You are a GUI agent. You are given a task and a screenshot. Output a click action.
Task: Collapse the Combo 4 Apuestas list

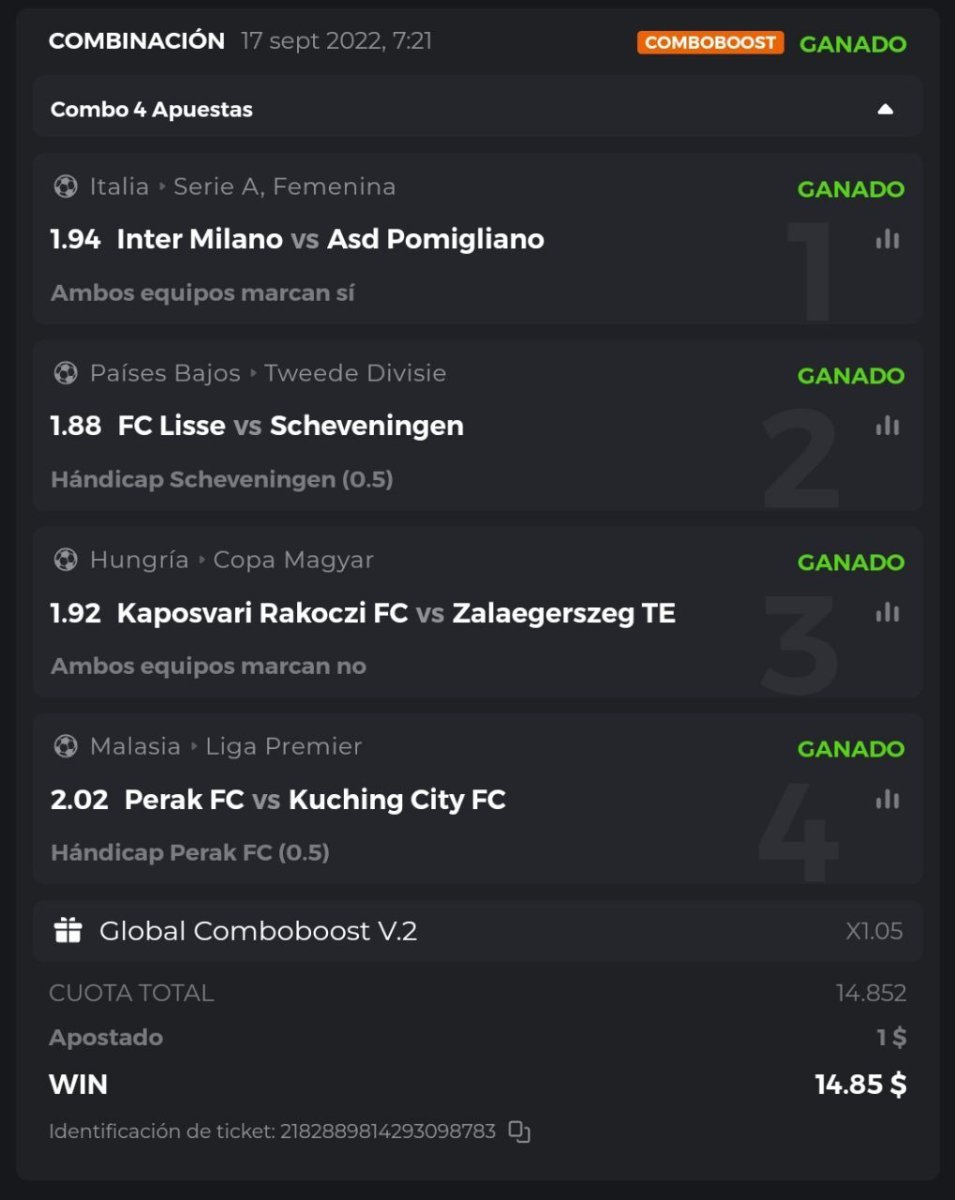(x=885, y=109)
